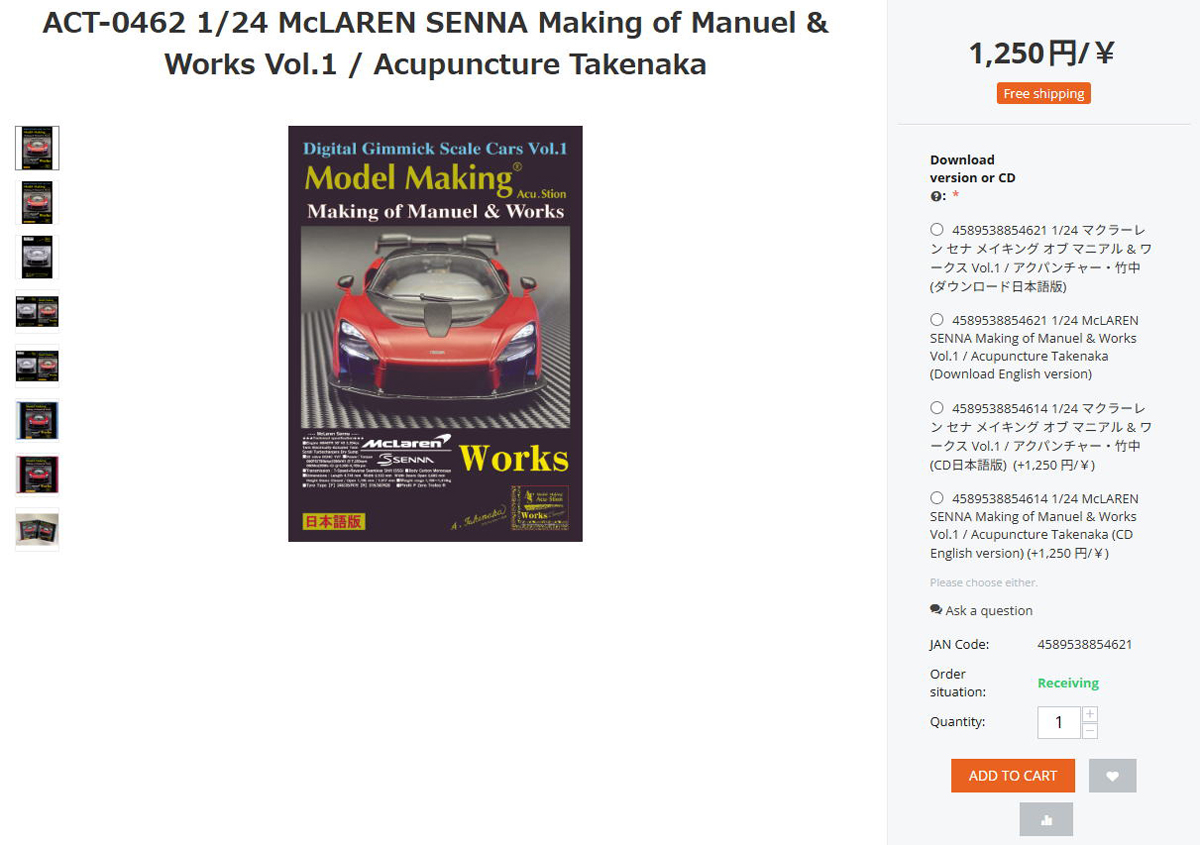Select the first product thumbnail

(37, 148)
